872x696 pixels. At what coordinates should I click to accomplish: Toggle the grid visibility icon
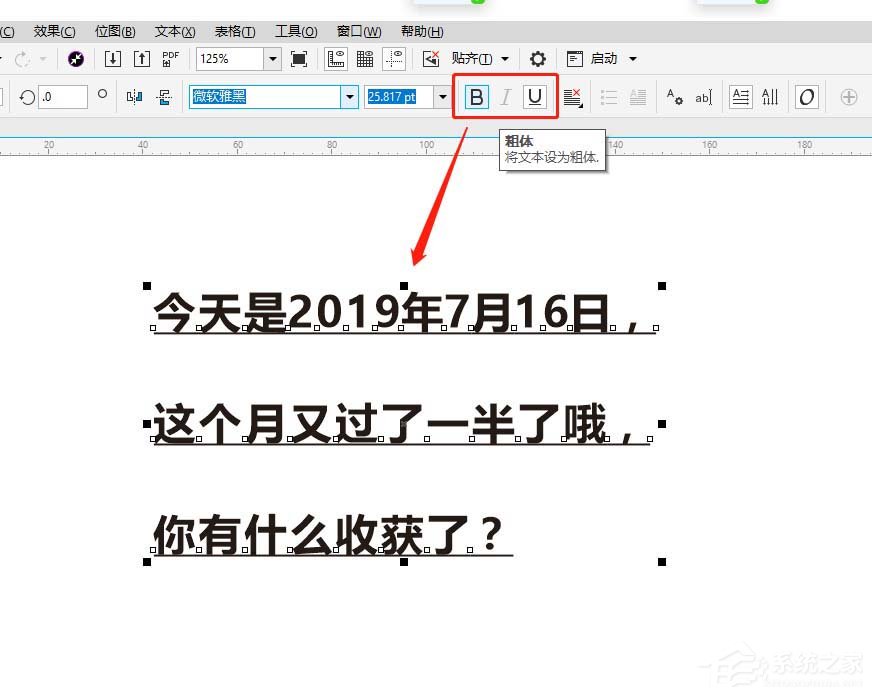coord(365,58)
